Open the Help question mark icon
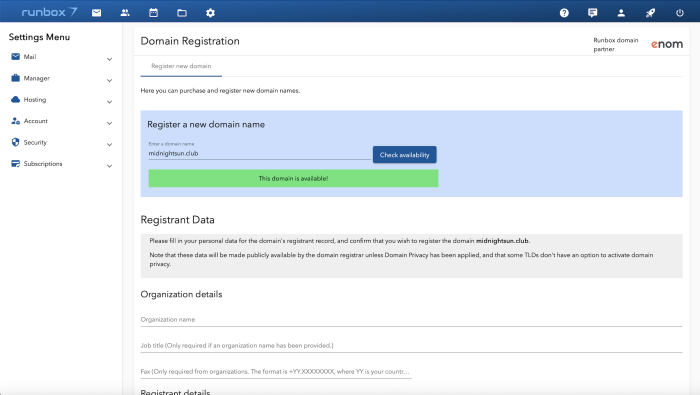 click(564, 13)
